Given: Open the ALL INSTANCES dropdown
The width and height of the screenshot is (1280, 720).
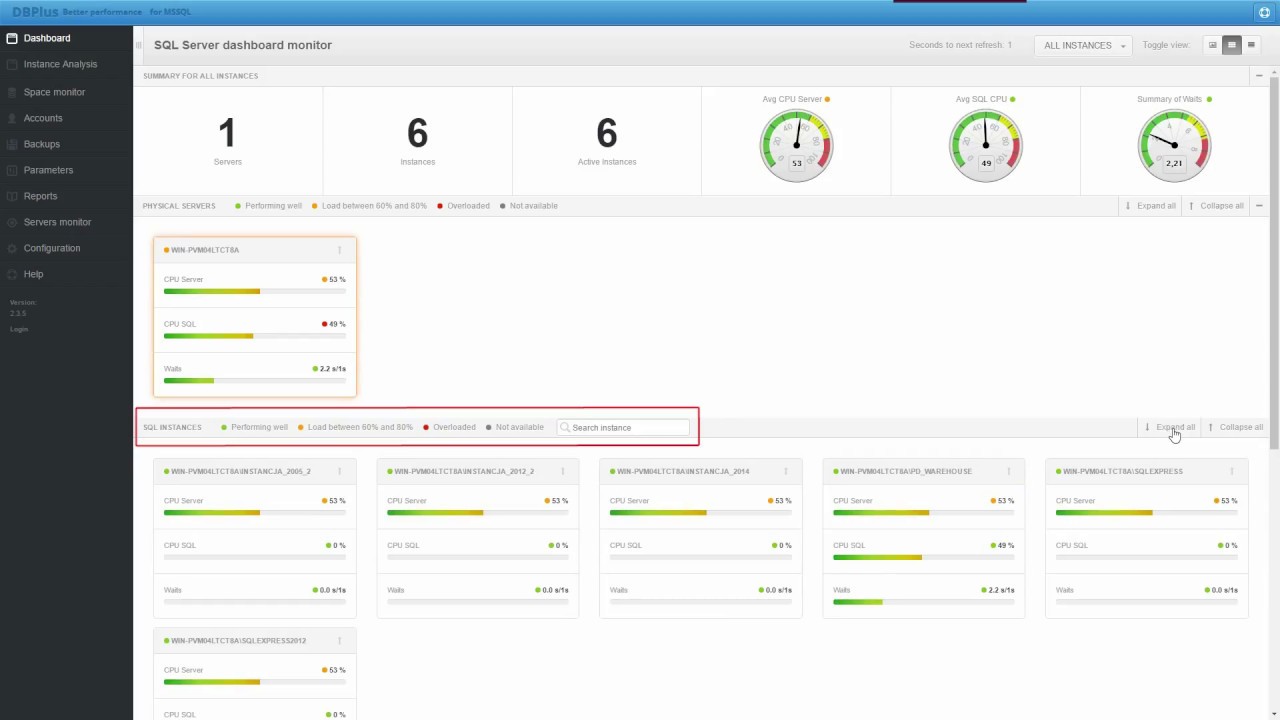Looking at the screenshot, I should 1084,45.
